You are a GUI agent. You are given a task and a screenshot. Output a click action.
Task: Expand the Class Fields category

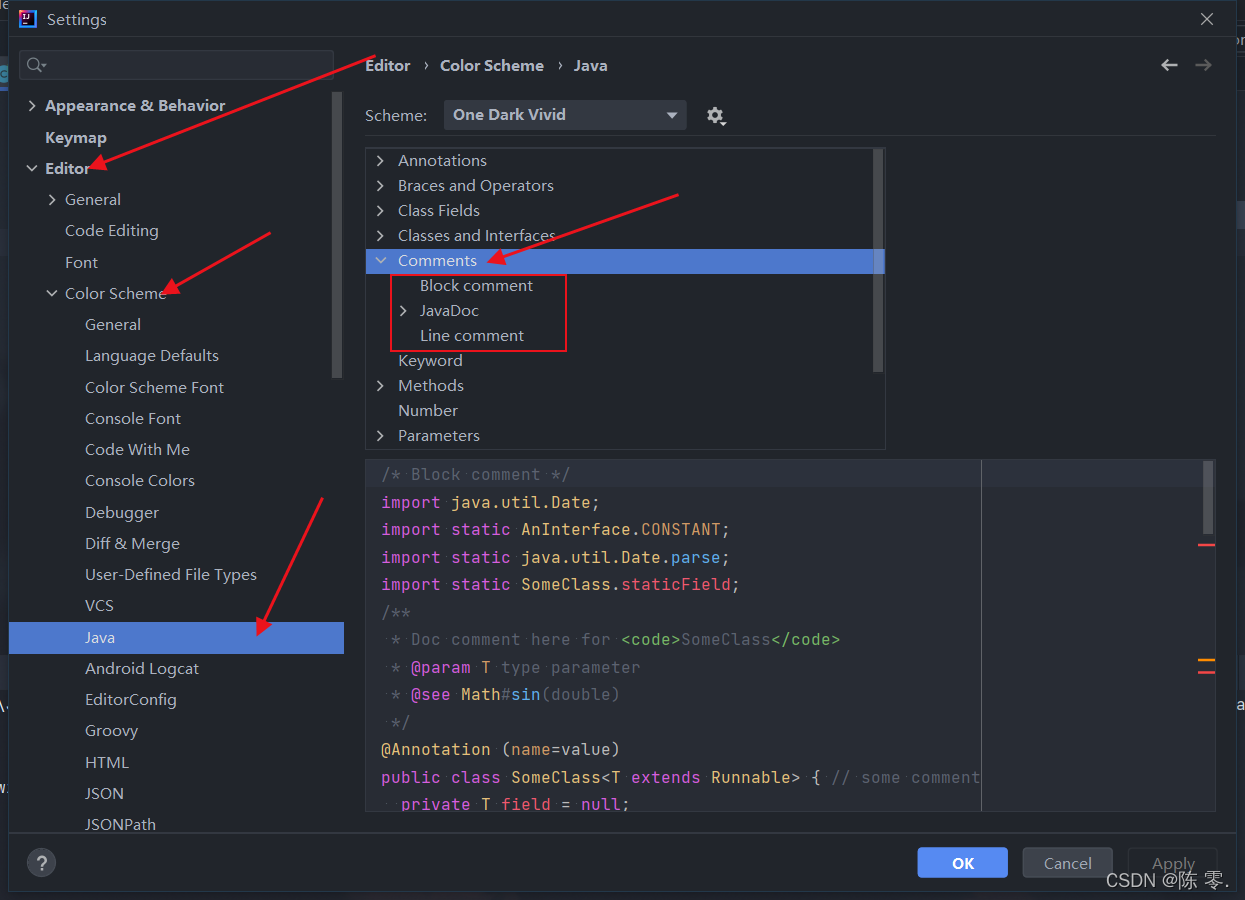click(x=380, y=211)
